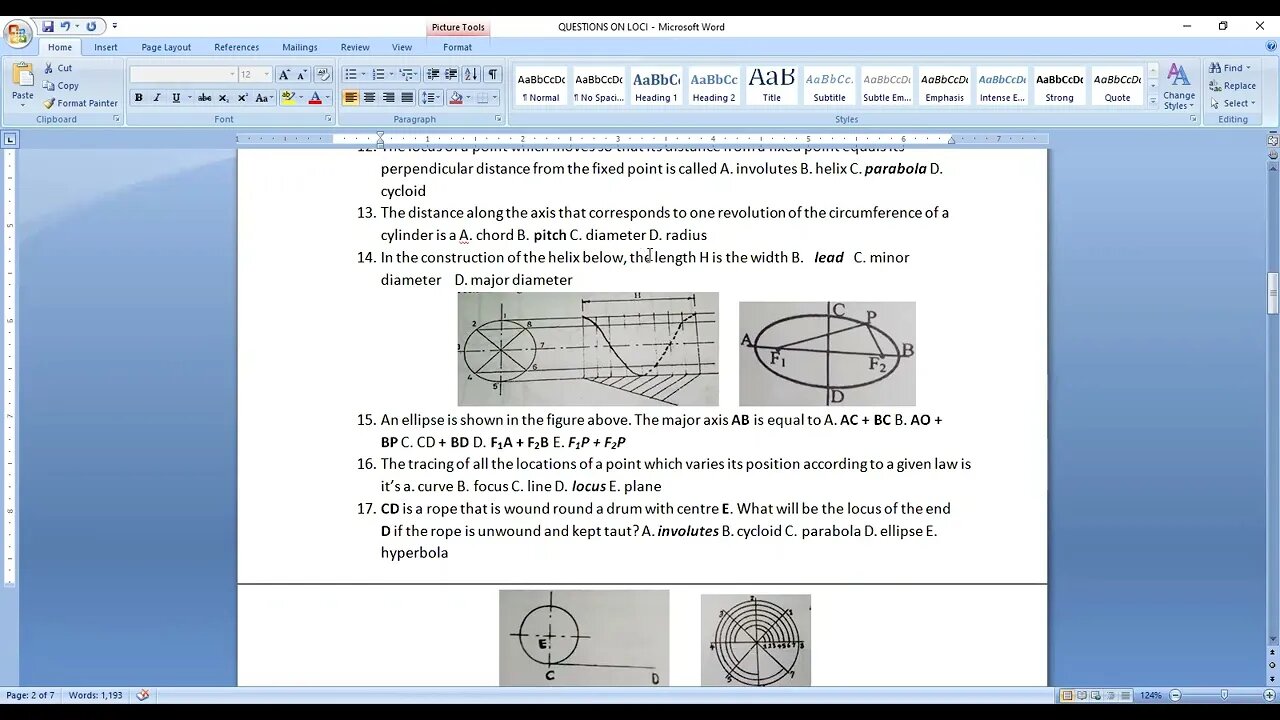The image size is (1280, 720).
Task: Align text left
Action: [x=351, y=98]
